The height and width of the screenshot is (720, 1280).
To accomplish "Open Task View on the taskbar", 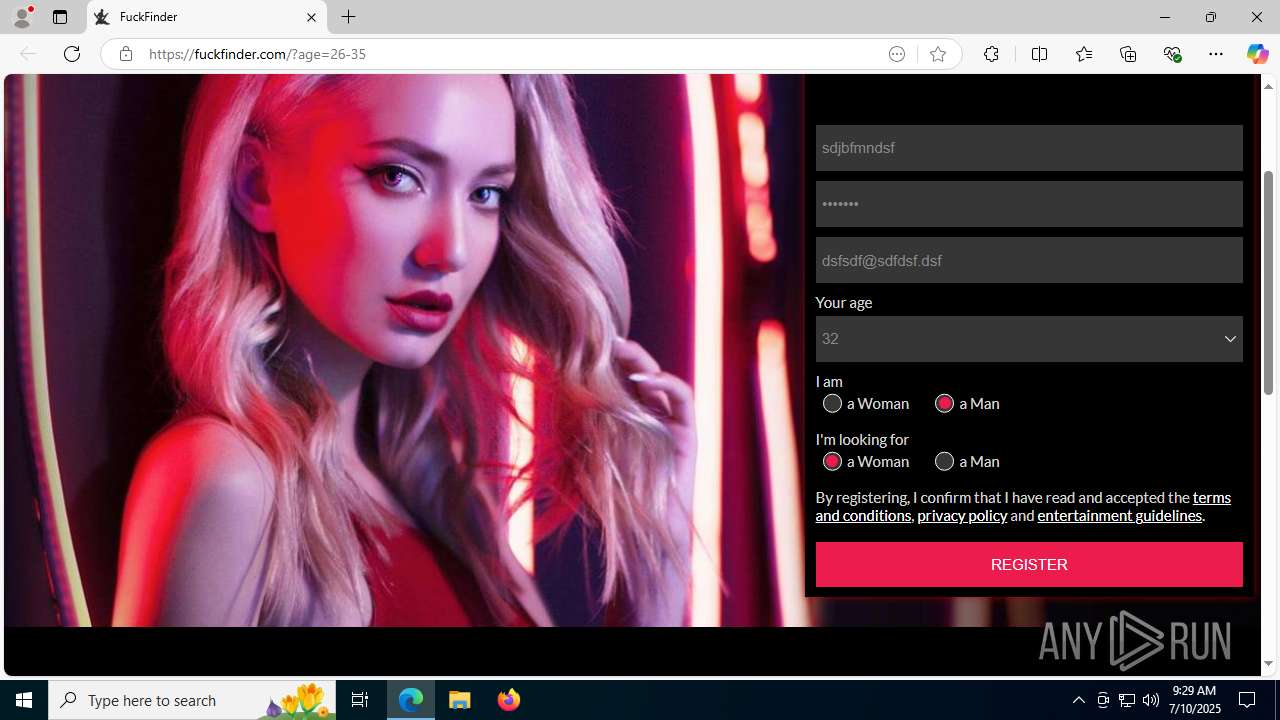I will click(x=360, y=700).
